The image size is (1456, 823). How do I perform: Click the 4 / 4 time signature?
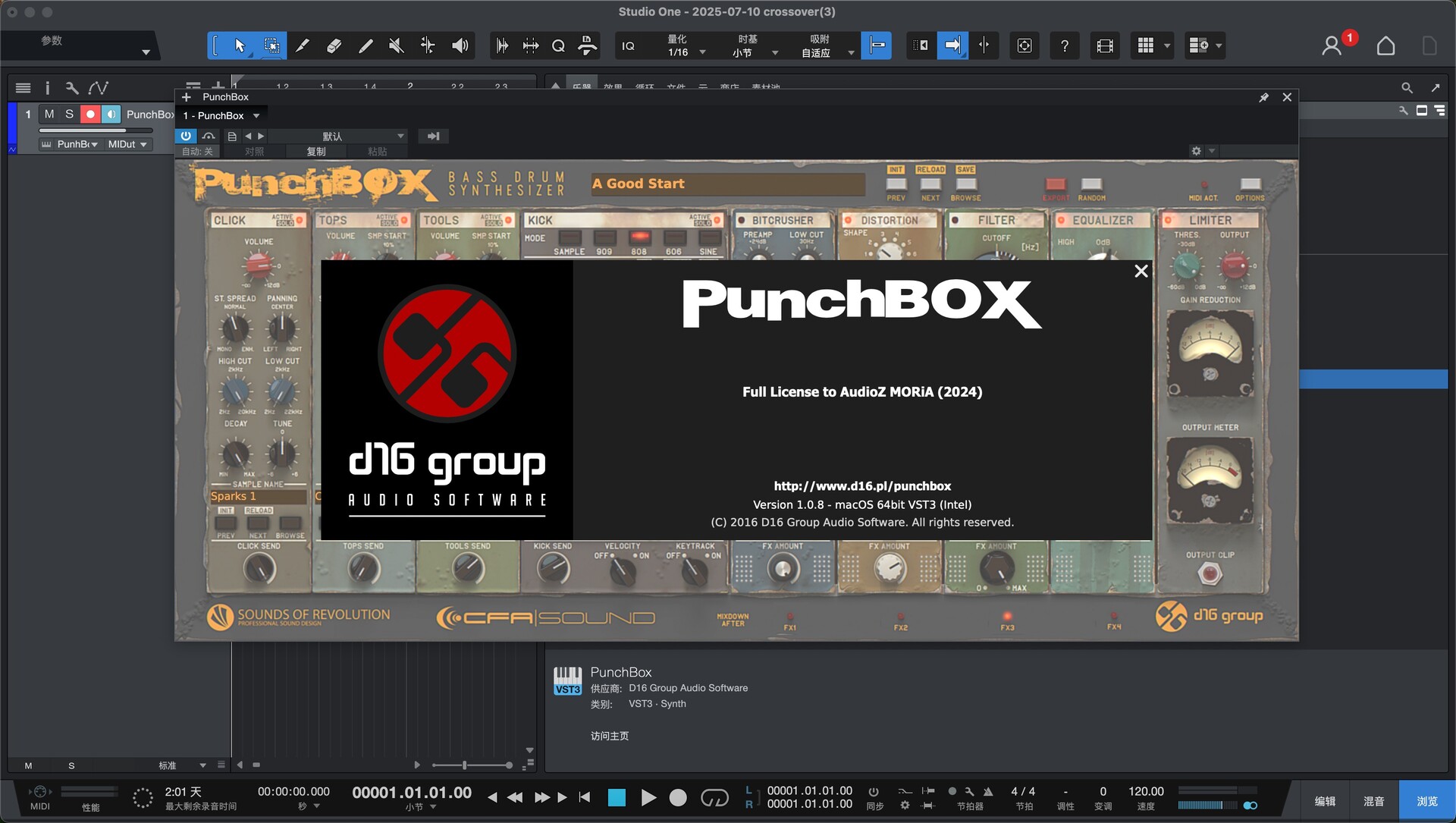click(1023, 791)
